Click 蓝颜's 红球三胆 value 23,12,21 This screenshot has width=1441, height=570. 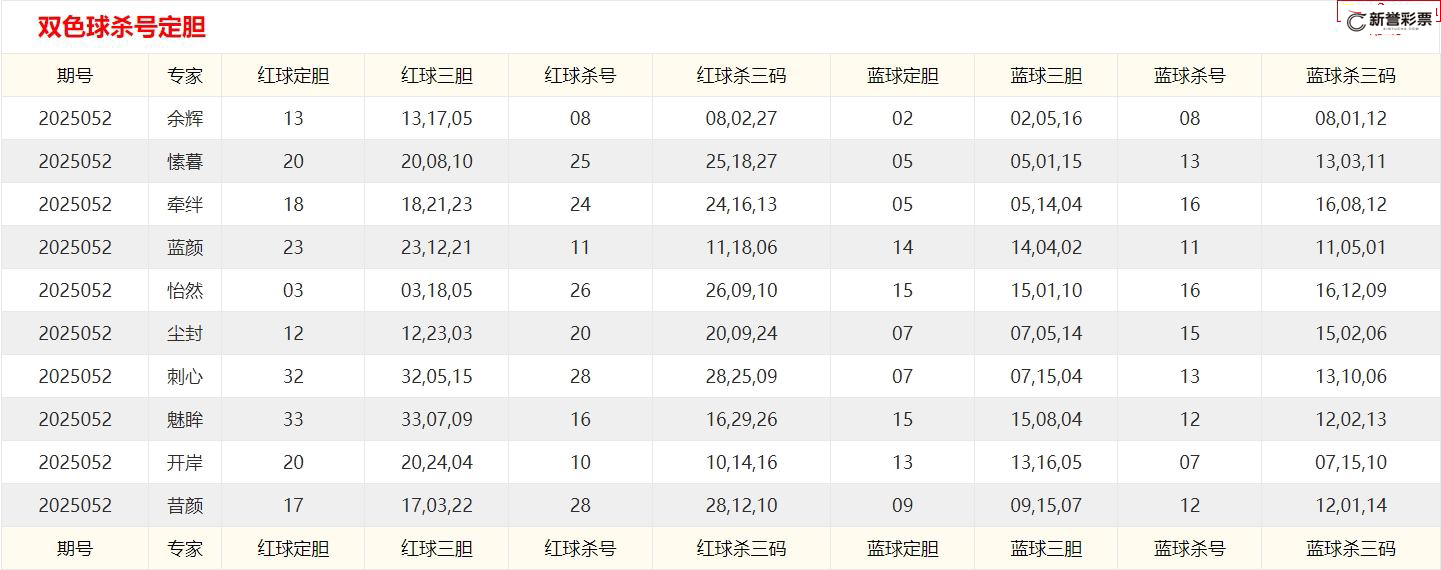click(x=437, y=247)
